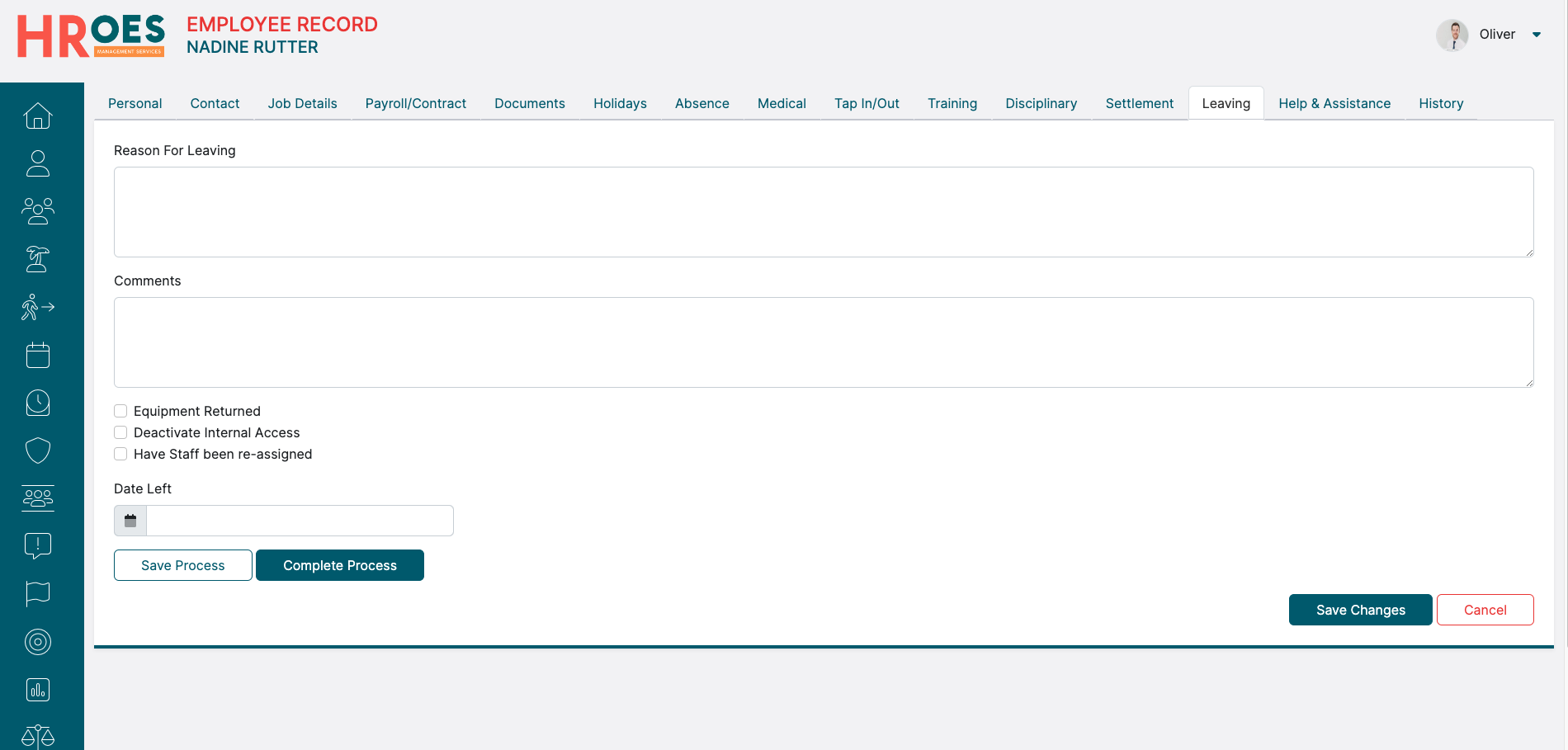Open the Date Left calendar picker icon
The image size is (1568, 750).
(x=130, y=521)
